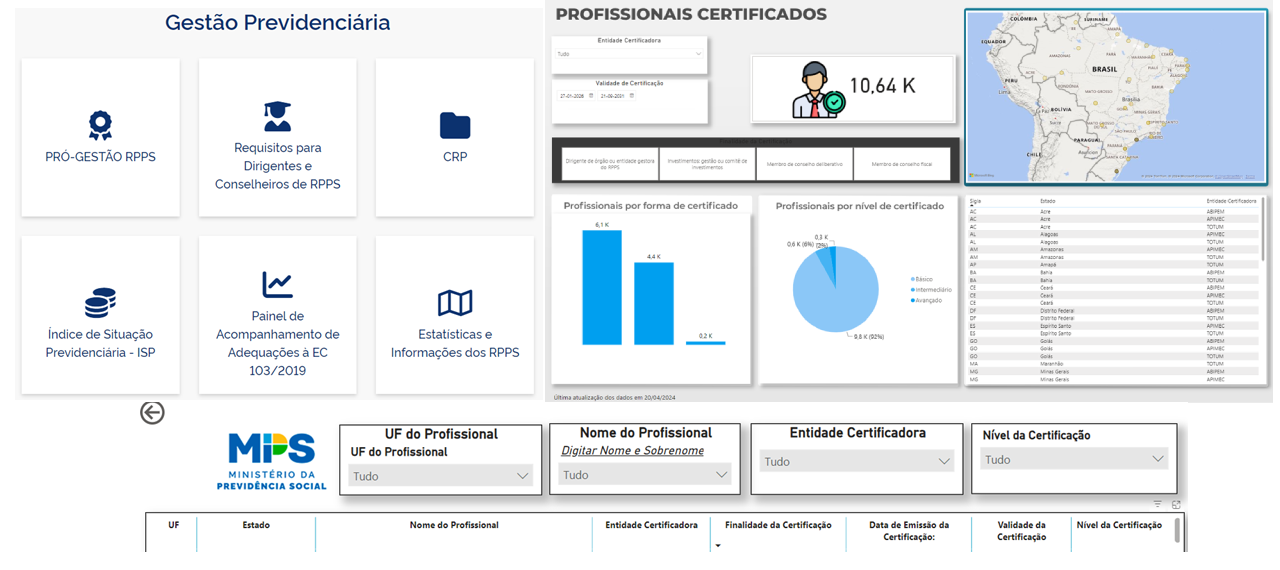The height and width of the screenshot is (570, 1280).
Task: Select Membro de conselho deliberativo filter
Action: click(804, 164)
